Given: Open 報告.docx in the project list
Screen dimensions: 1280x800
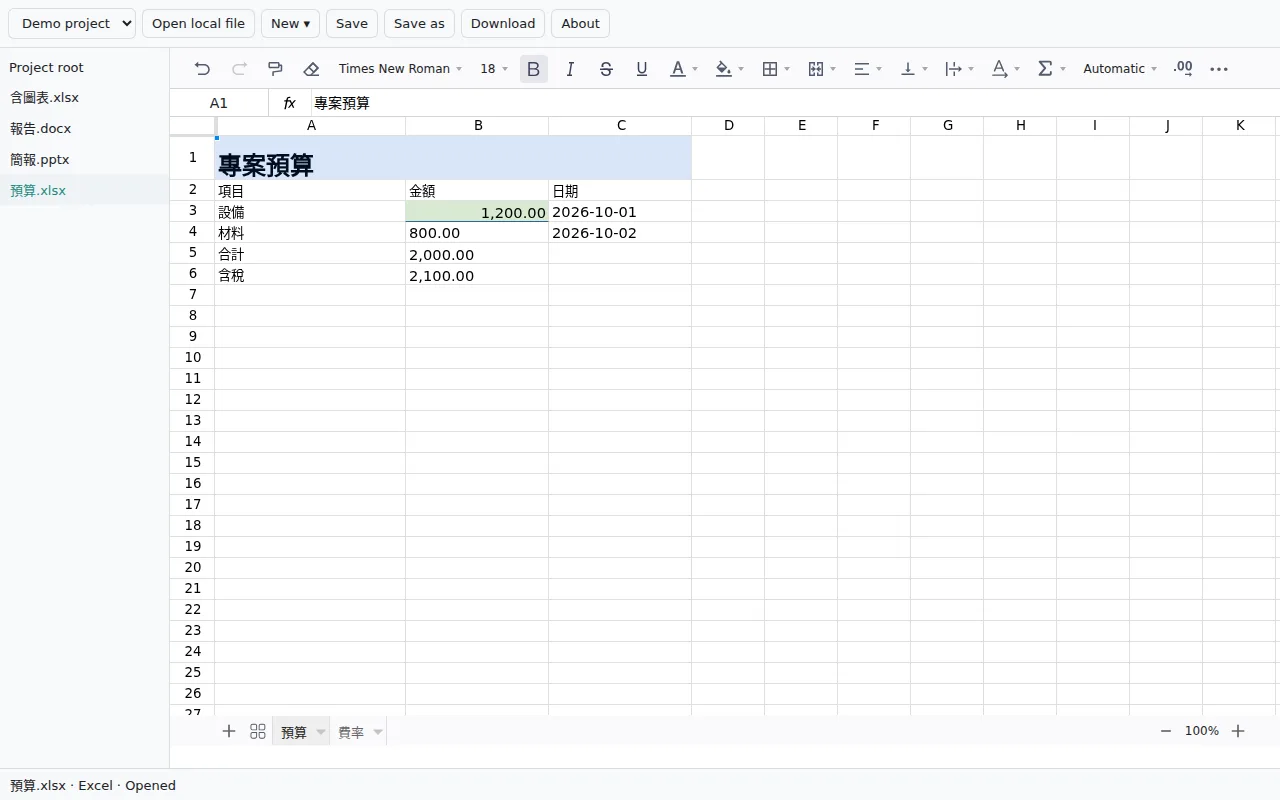Looking at the screenshot, I should coord(85,129).
